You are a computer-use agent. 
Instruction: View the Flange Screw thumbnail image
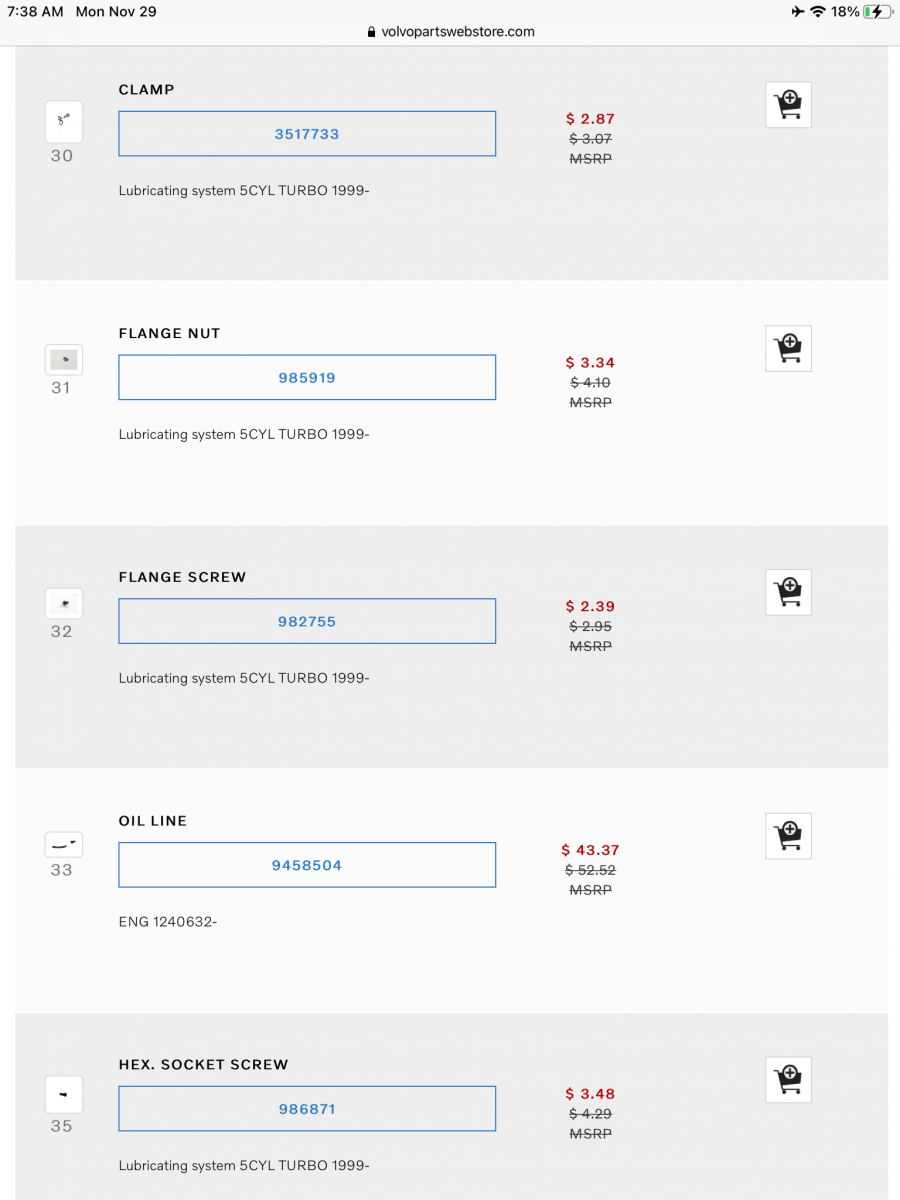[64, 604]
